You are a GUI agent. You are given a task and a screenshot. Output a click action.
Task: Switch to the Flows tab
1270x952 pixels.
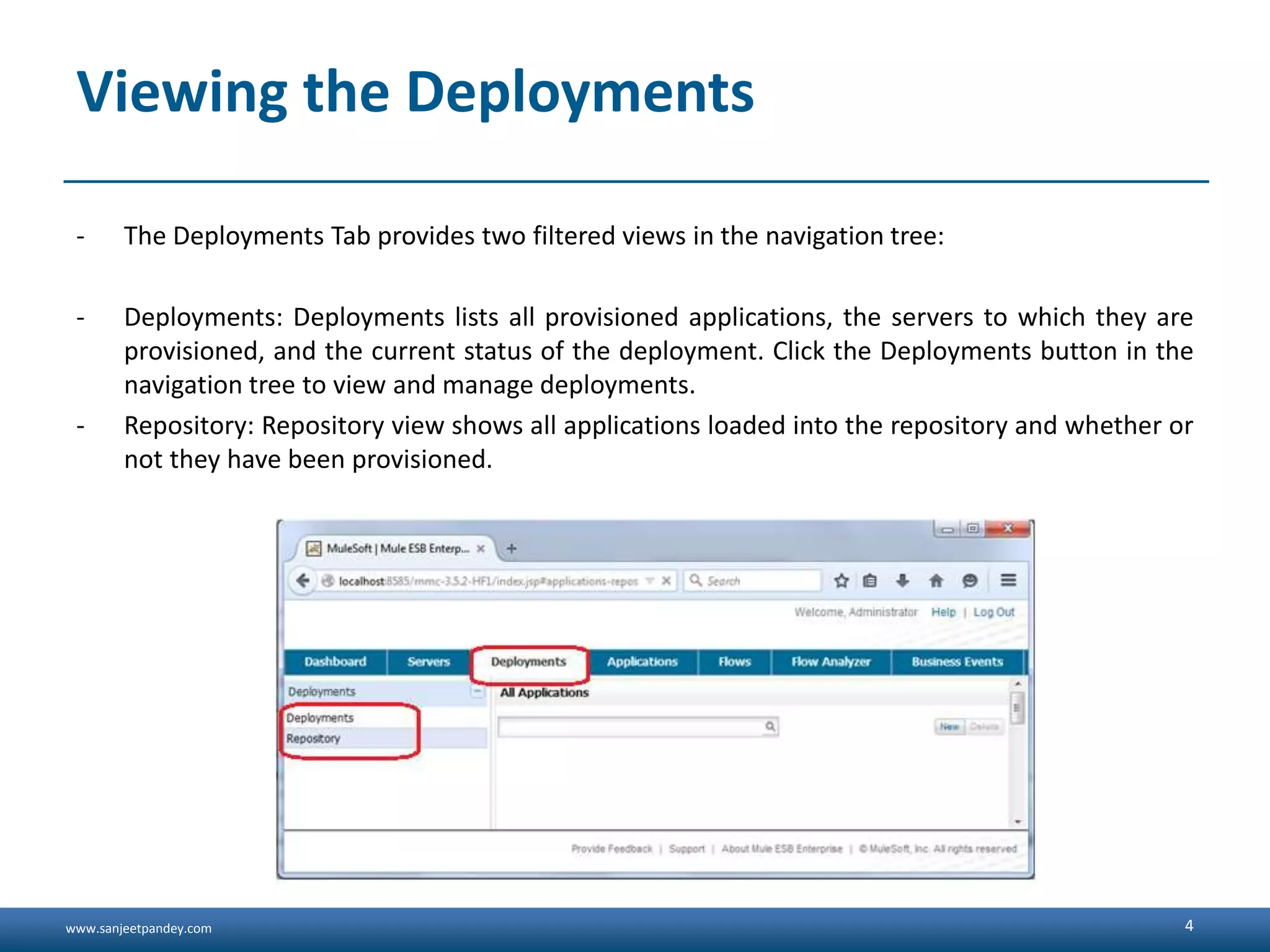coord(735,662)
